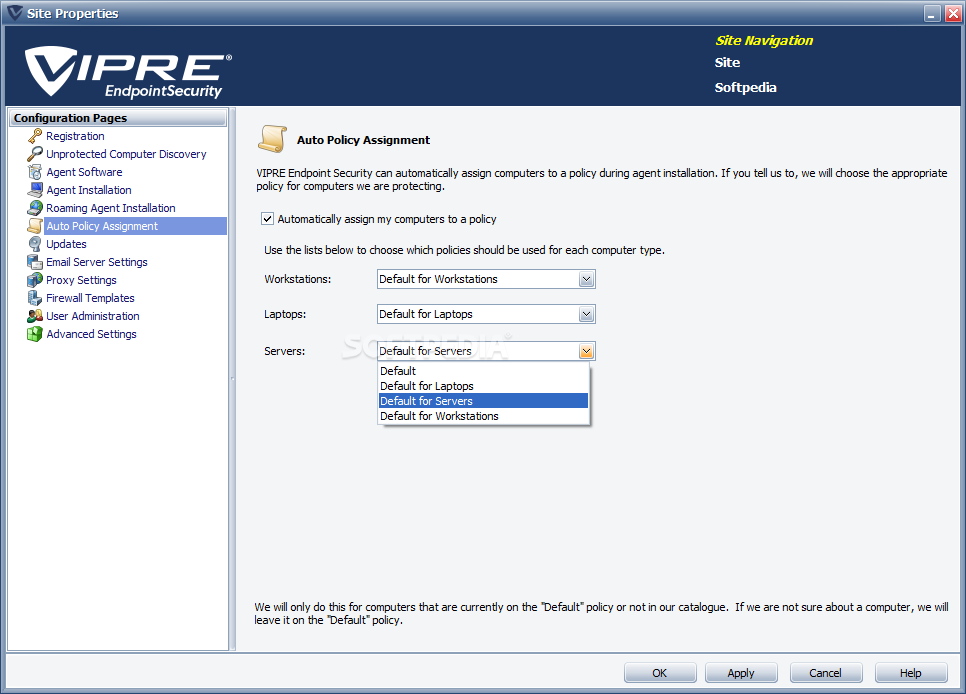Choose 'Default for Workstations' in open list

point(484,416)
